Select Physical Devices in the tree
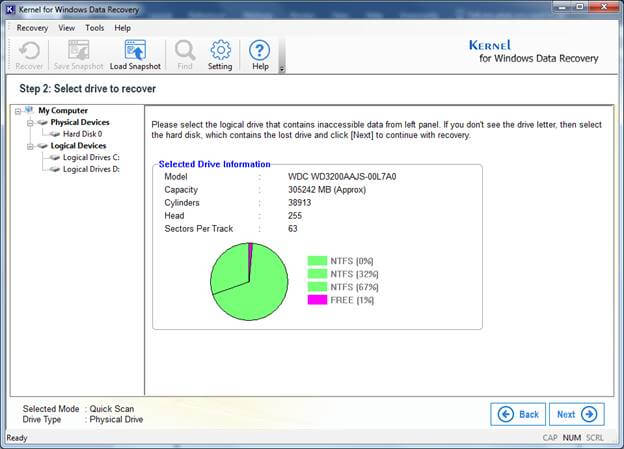 (x=80, y=122)
